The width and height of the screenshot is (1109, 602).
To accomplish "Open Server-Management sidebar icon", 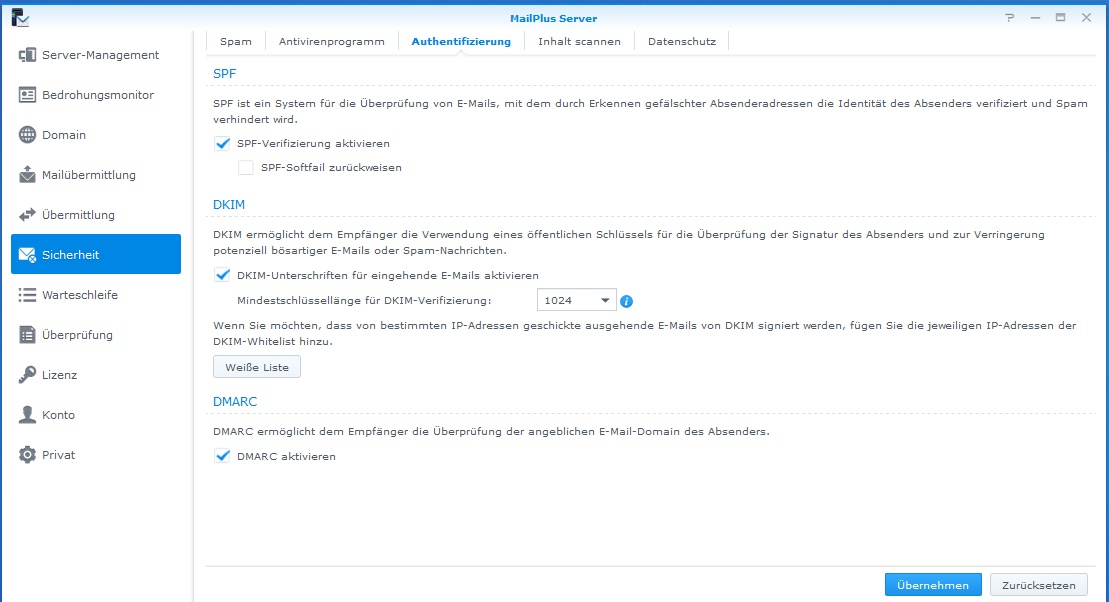I will coord(27,55).
